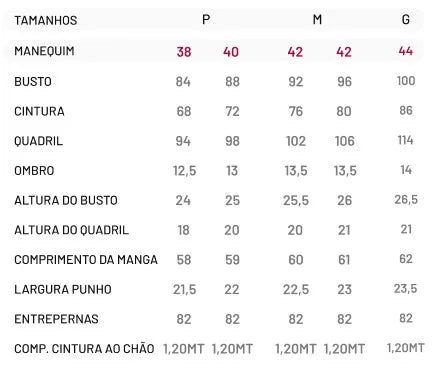Click the OMBRO row label

pos(34,171)
